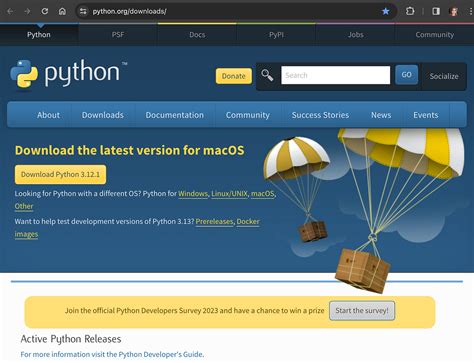Open the Downloads navigation menu
The image size is (474, 363).
103,115
